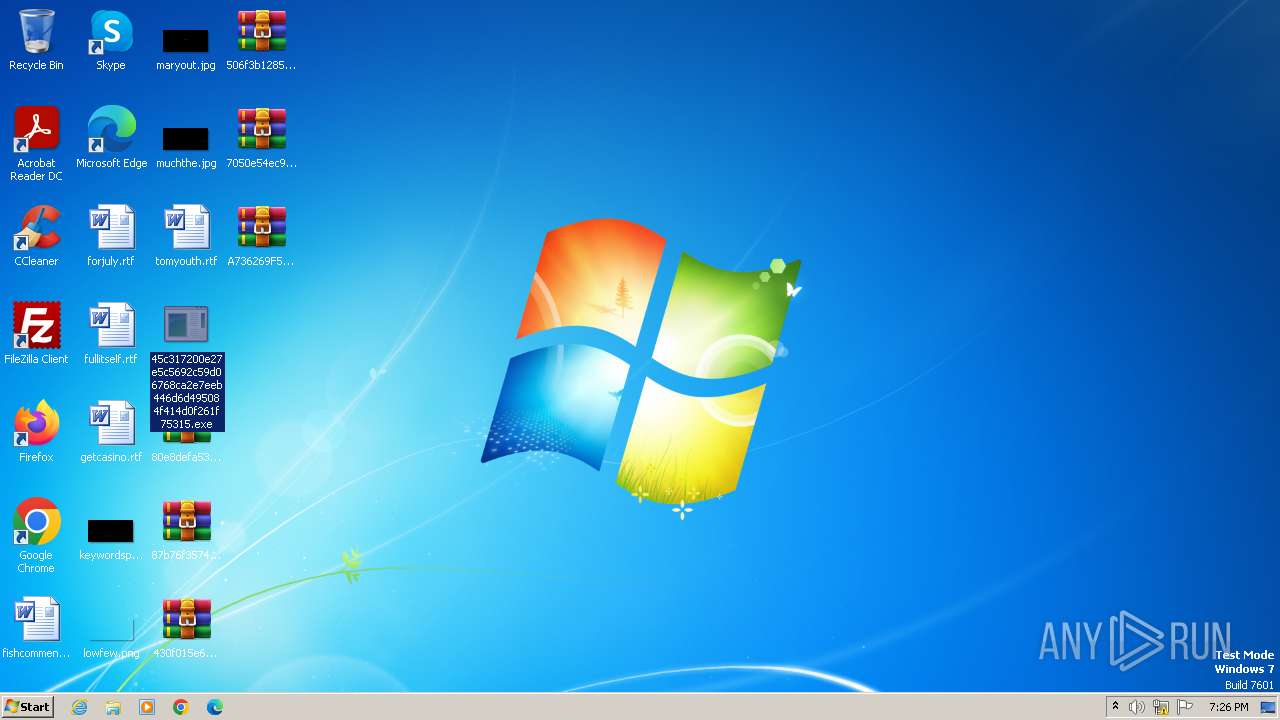The width and height of the screenshot is (1280, 720).
Task: Select the fishcommen document file
Action: point(36,628)
